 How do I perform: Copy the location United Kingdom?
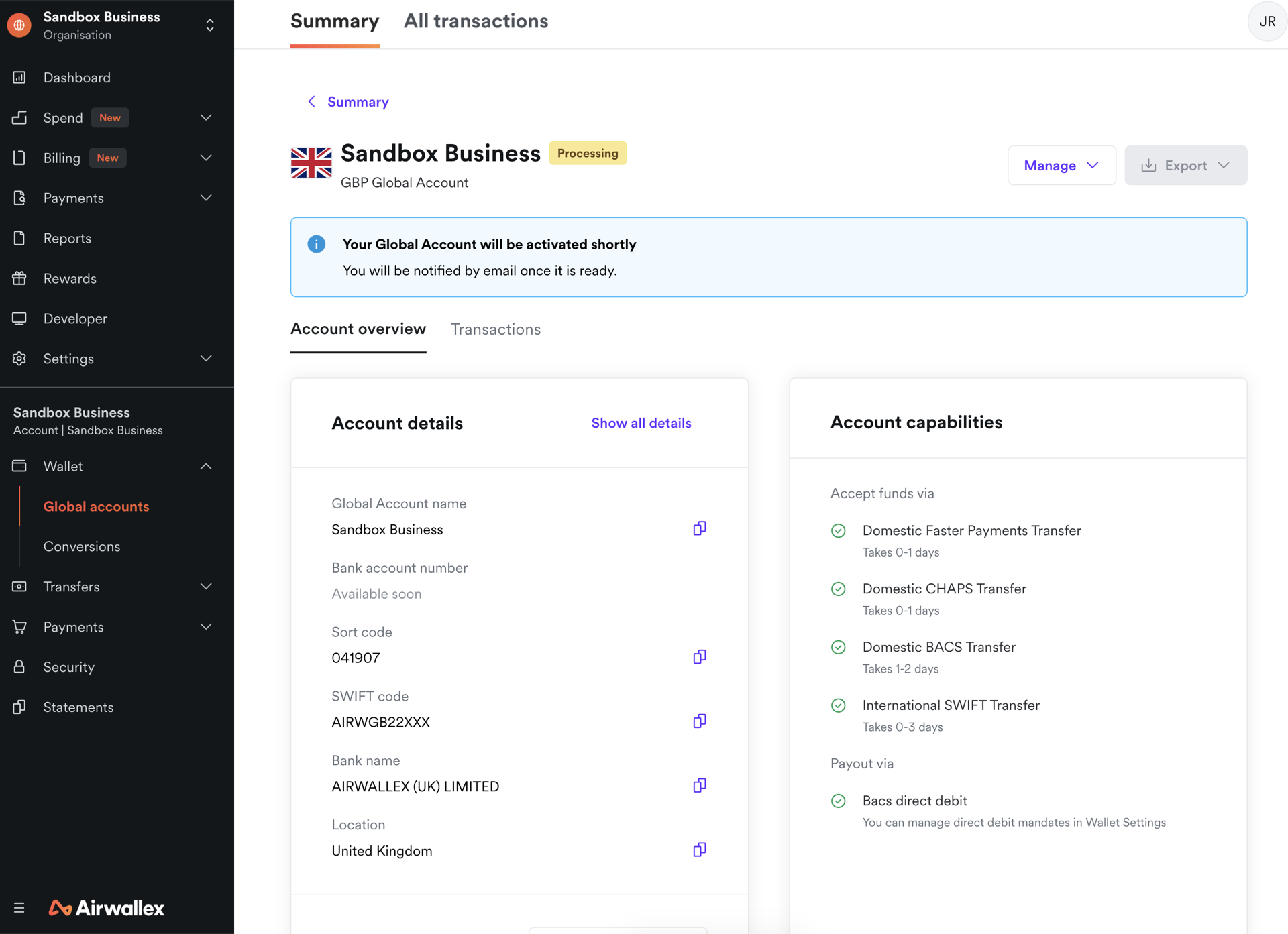[700, 850]
